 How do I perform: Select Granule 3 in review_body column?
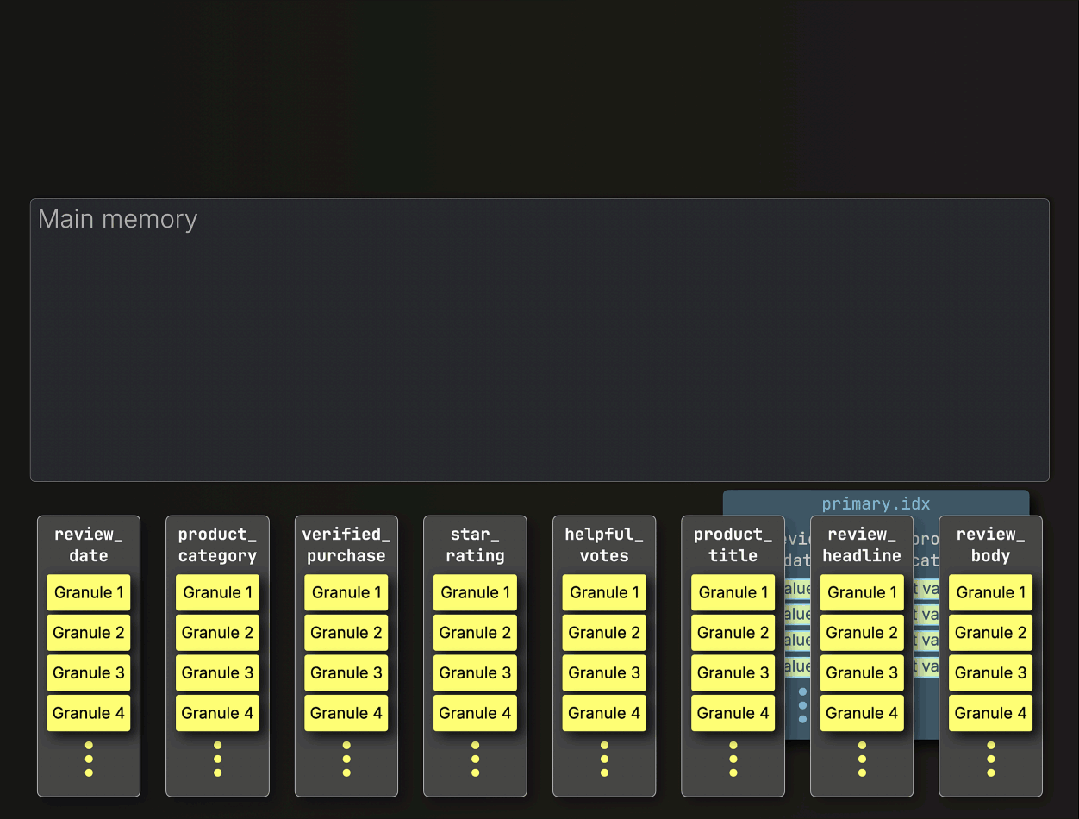point(991,672)
